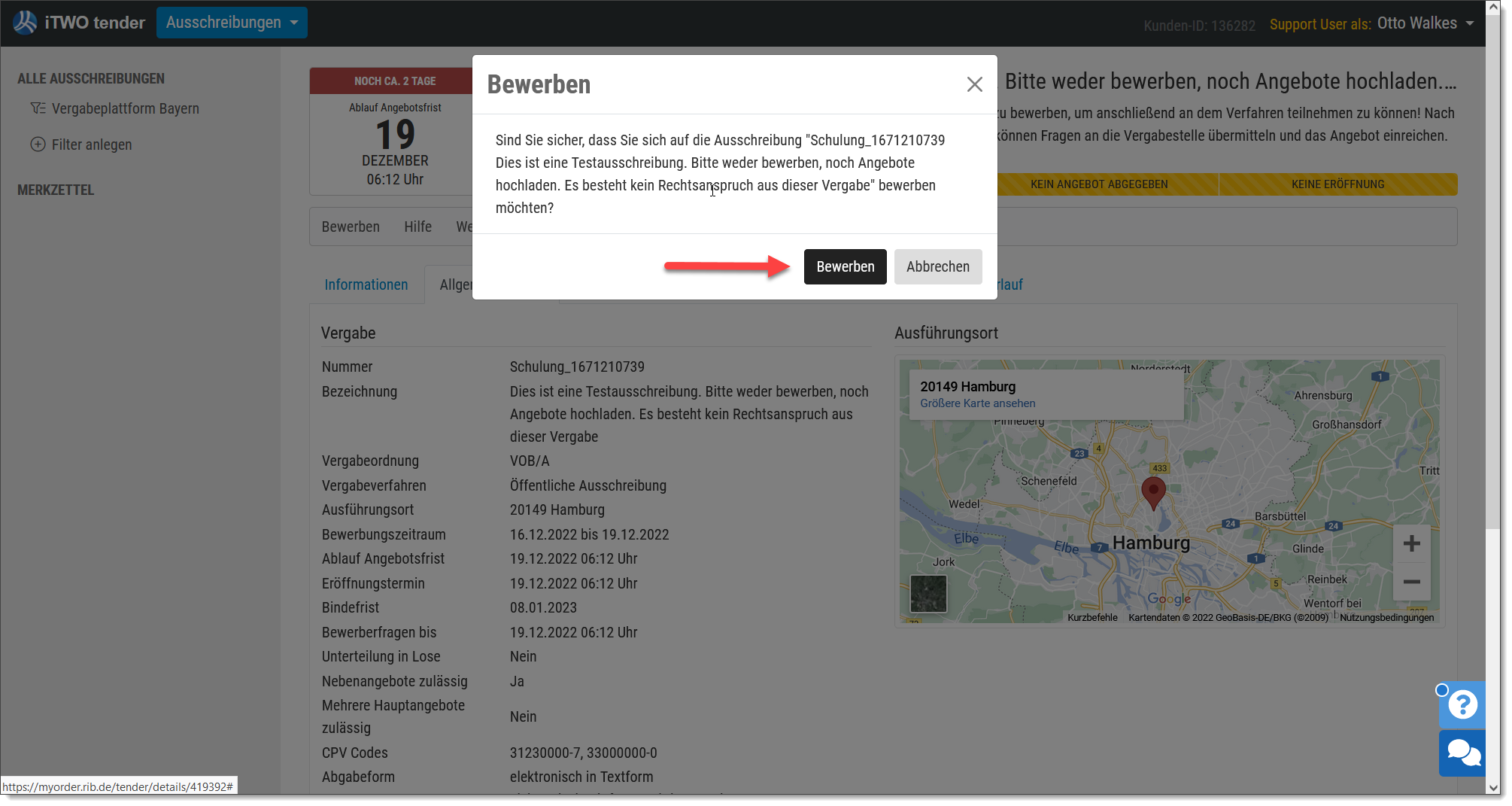Viewport: 1512px width, 806px height.
Task: Switch to the Informationen tab
Action: 366,284
